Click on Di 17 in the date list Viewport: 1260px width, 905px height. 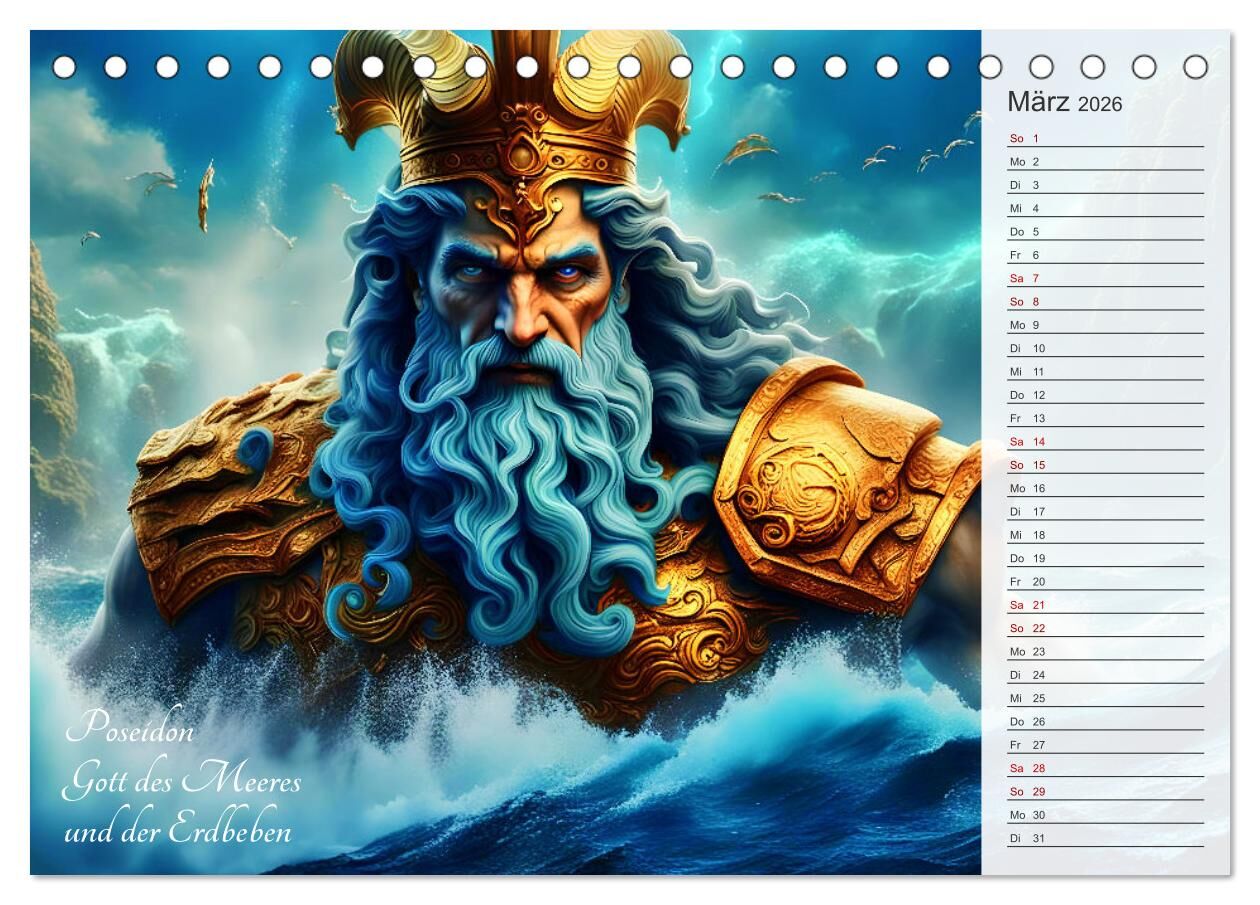tap(1104, 512)
